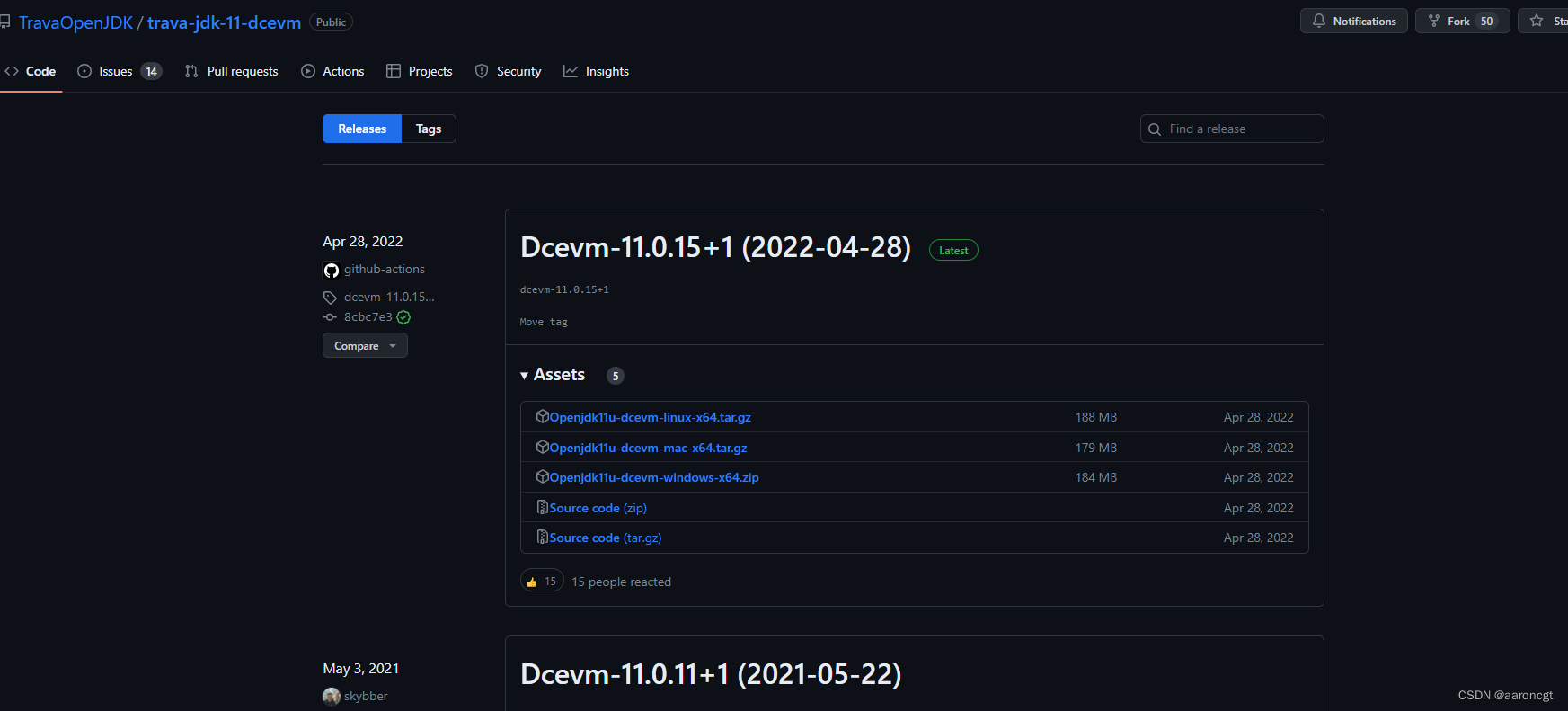Open the Security tab
The width and height of the screenshot is (1568, 711).
tap(508, 71)
